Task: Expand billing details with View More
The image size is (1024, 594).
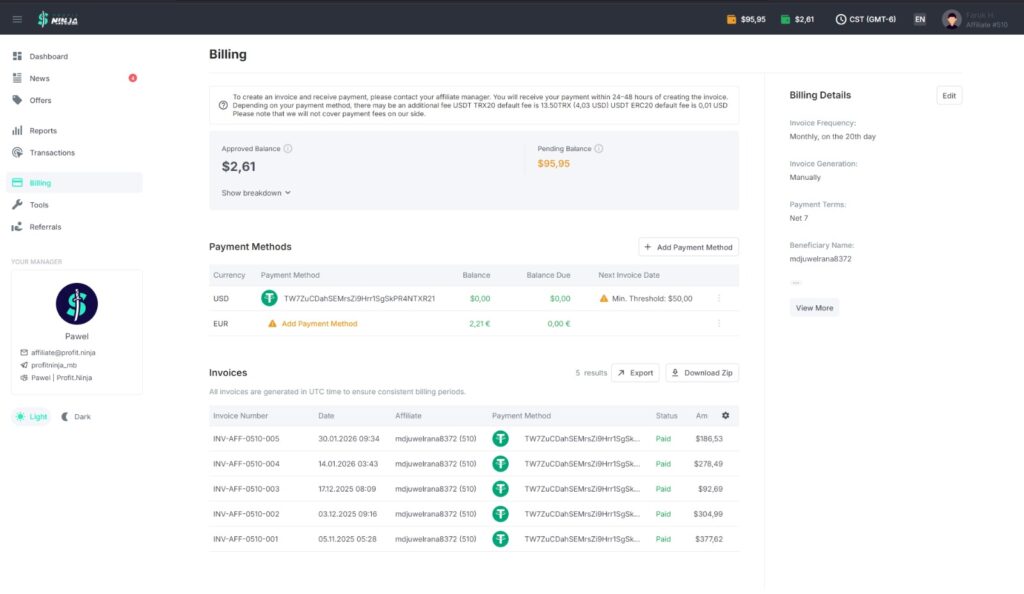Action: click(813, 308)
